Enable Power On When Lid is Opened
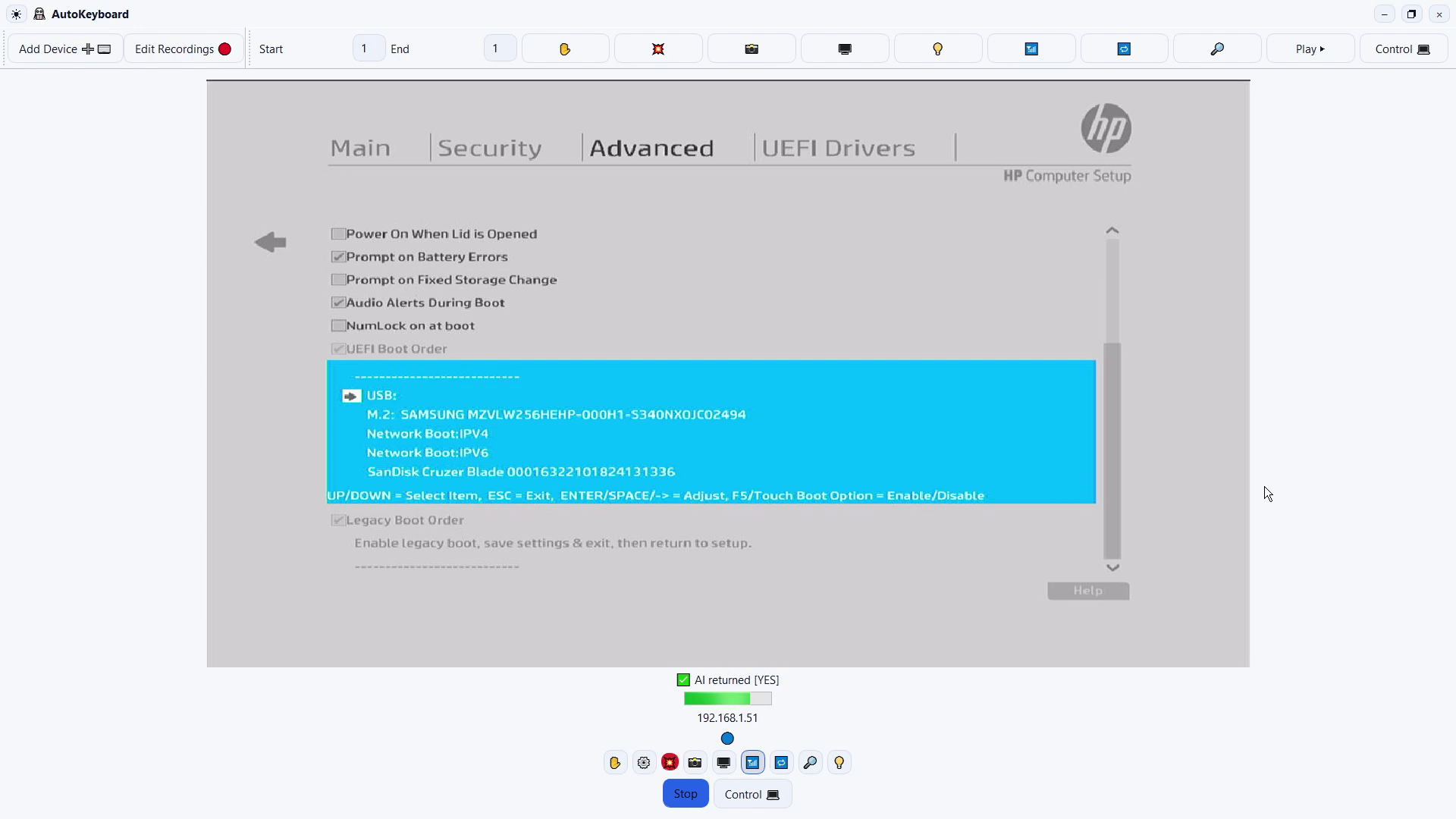Image resolution: width=1456 pixels, height=819 pixels. (x=338, y=234)
